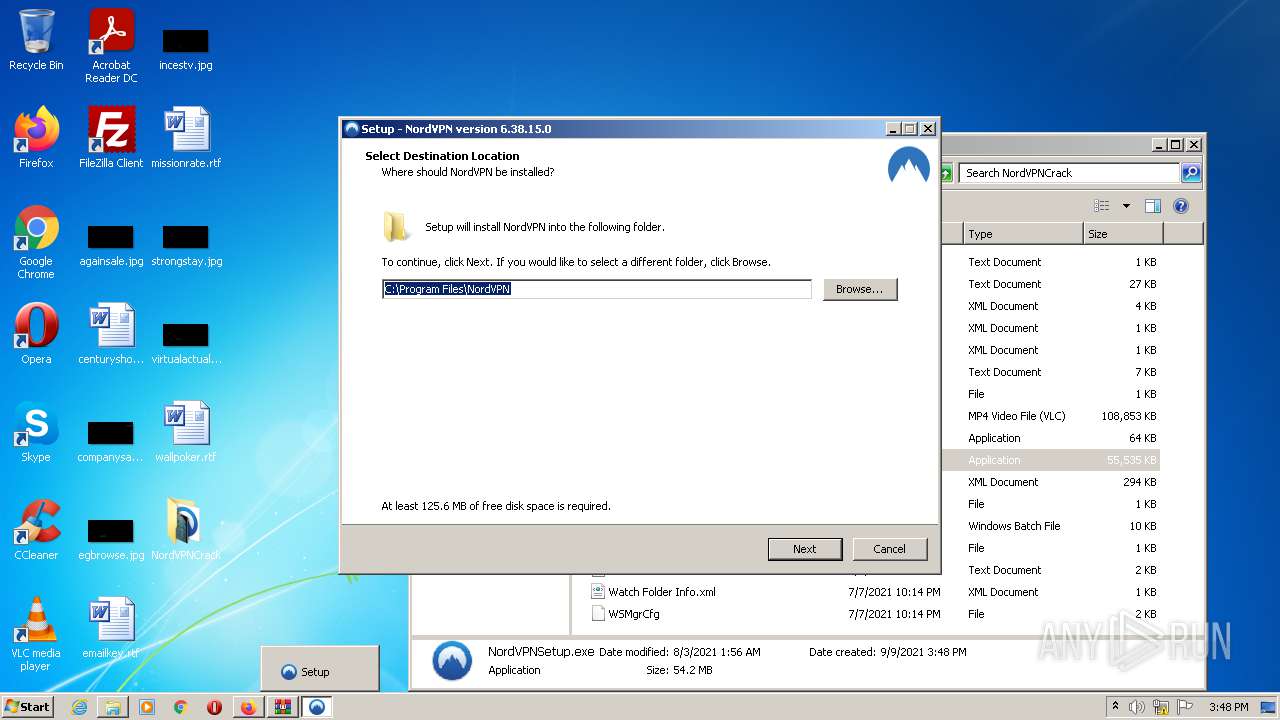Click Windows Explorer folder icon in the taskbar

click(113, 707)
